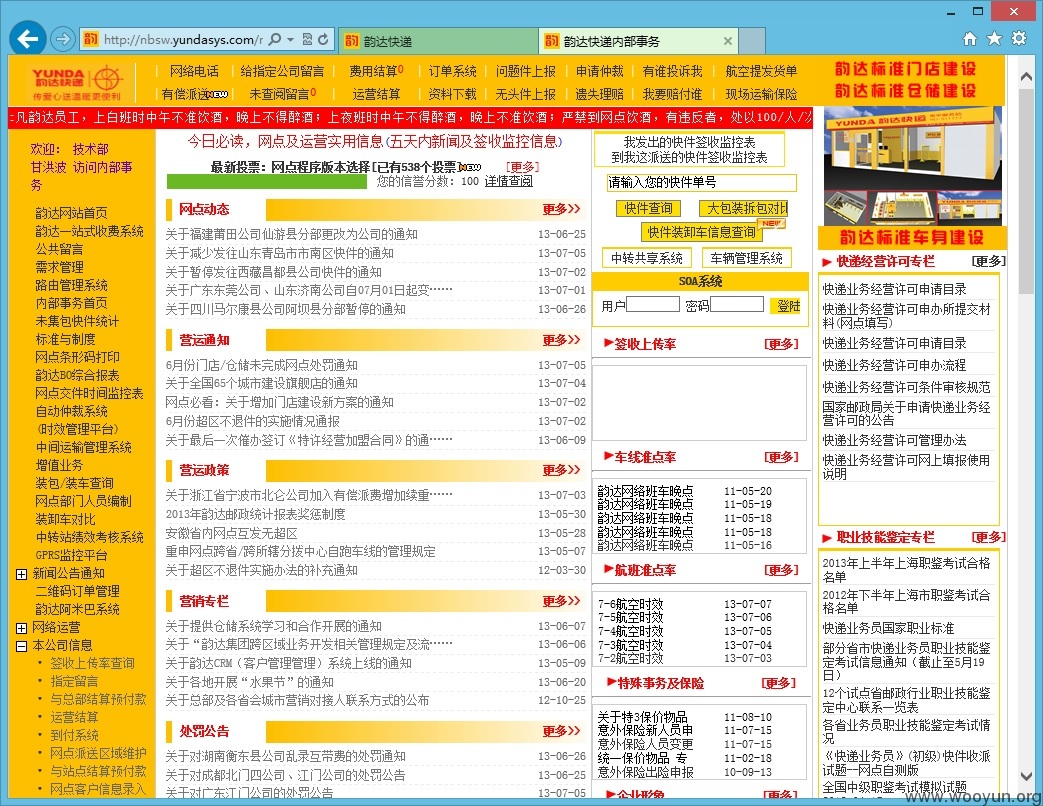This screenshot has width=1043, height=806.
Task: Open the 中转共享系统 button
Action: coord(647,258)
